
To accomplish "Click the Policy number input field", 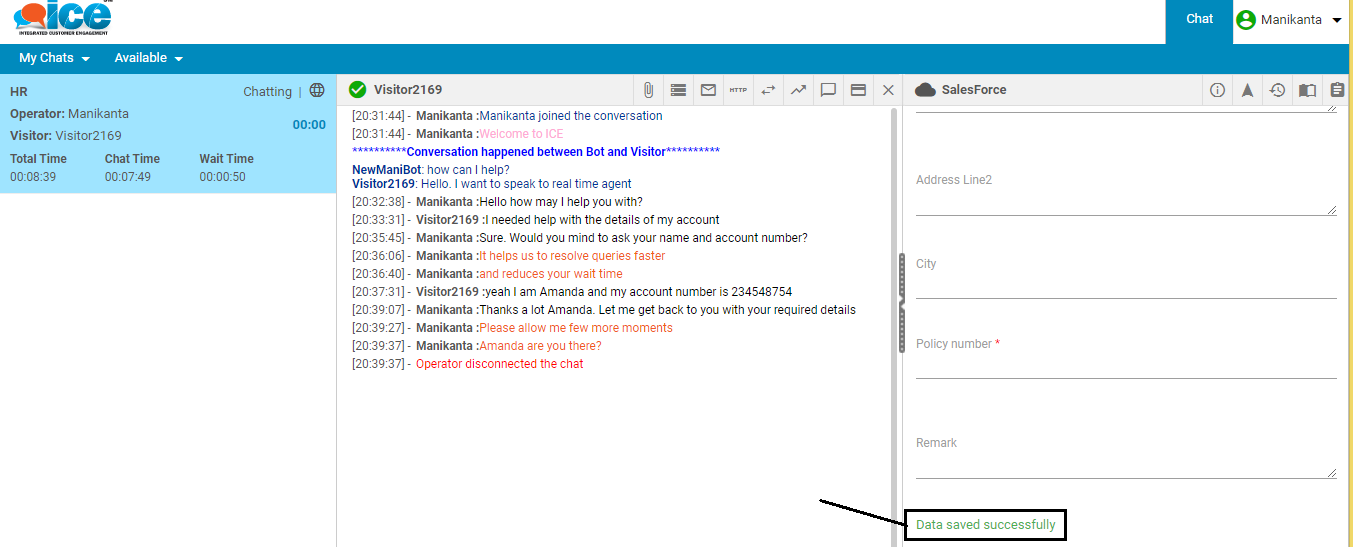I will (1125, 366).
